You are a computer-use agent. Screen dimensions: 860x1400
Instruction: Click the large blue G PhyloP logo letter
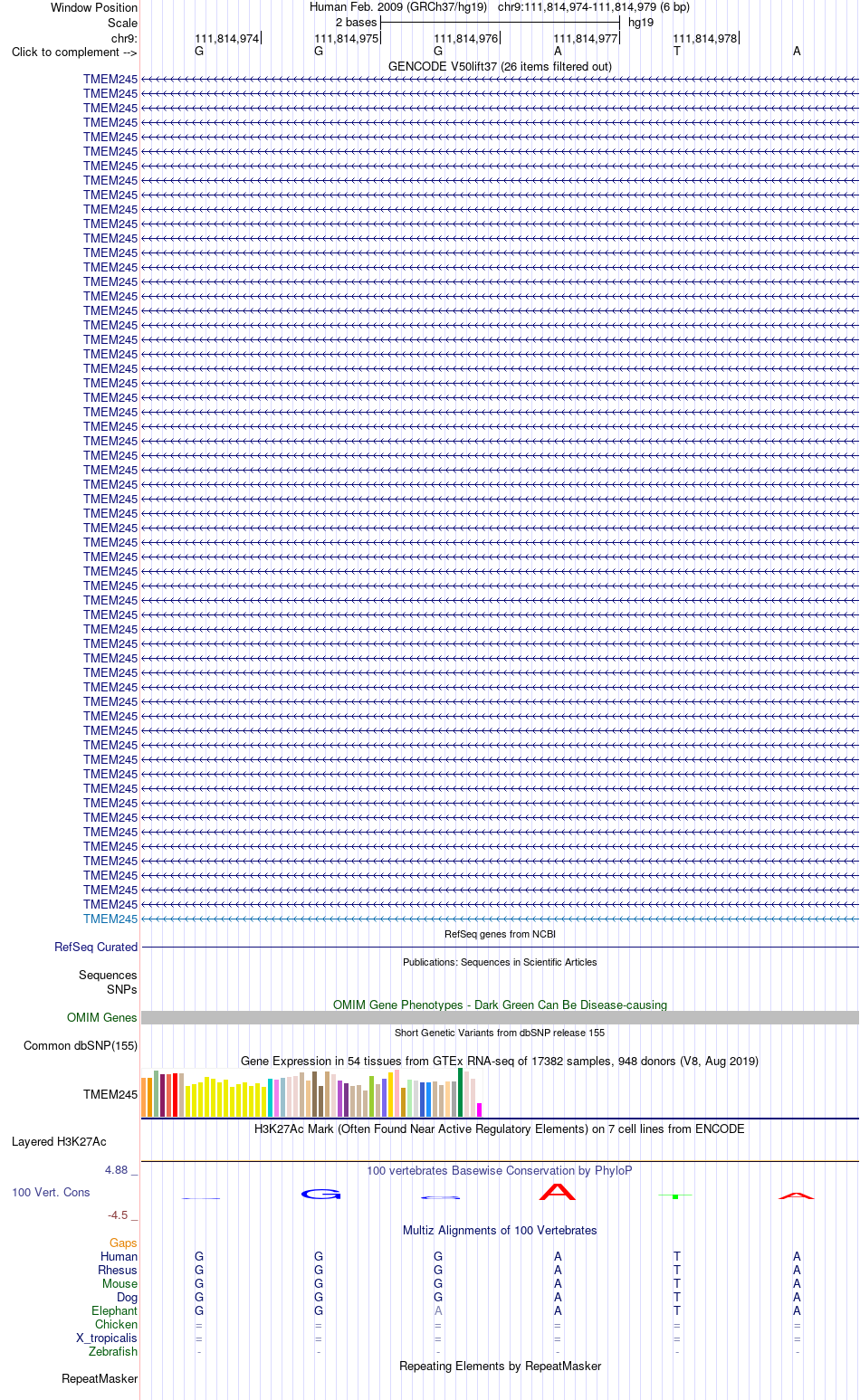(320, 1195)
